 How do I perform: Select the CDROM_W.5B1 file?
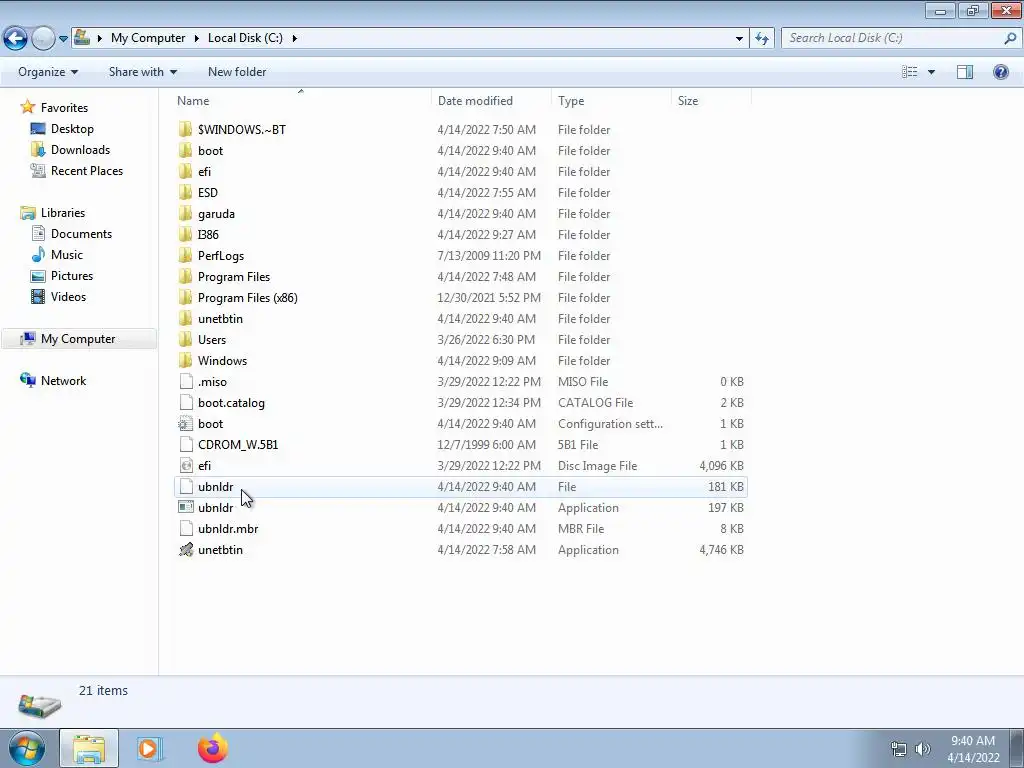point(238,445)
